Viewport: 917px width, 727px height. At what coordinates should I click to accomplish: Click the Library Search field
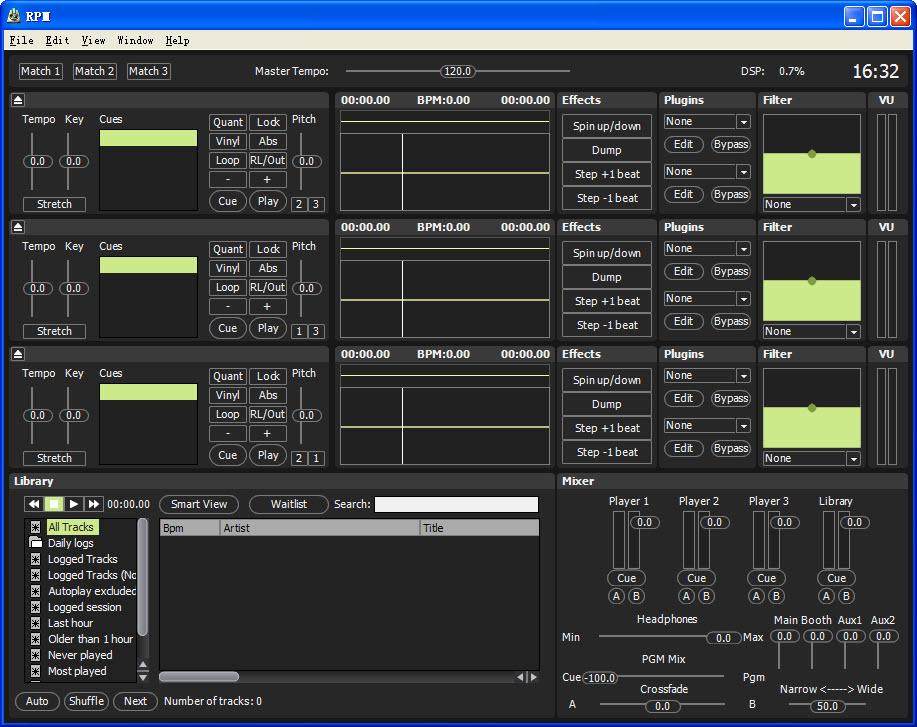(456, 504)
